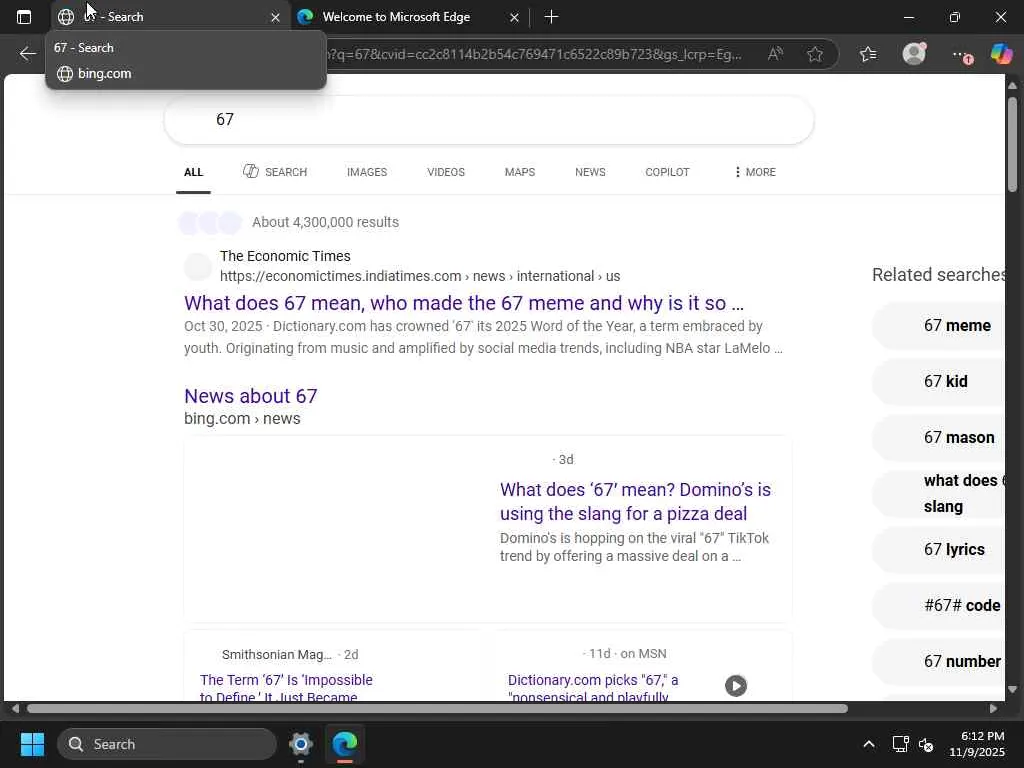Click the horizontal scroll-right arrow
The image size is (1024, 768).
point(993,709)
